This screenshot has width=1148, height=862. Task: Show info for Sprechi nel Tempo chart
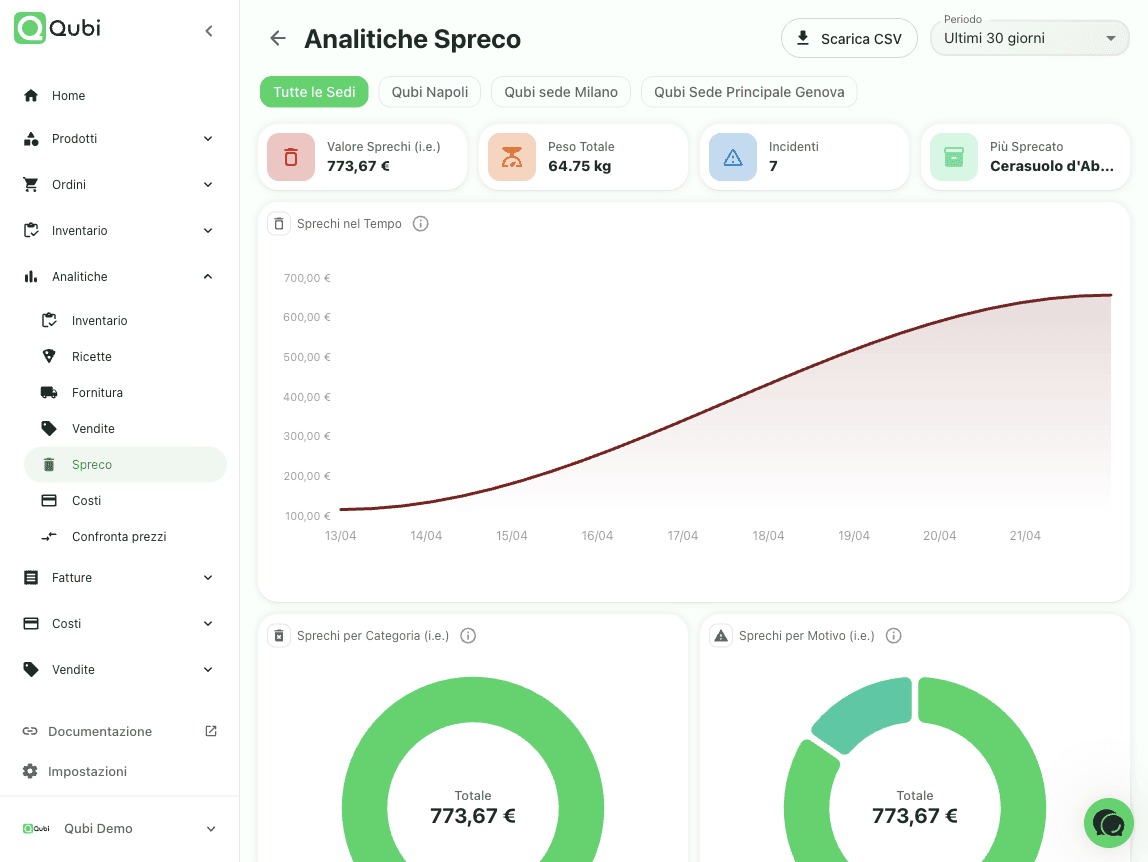(x=420, y=223)
